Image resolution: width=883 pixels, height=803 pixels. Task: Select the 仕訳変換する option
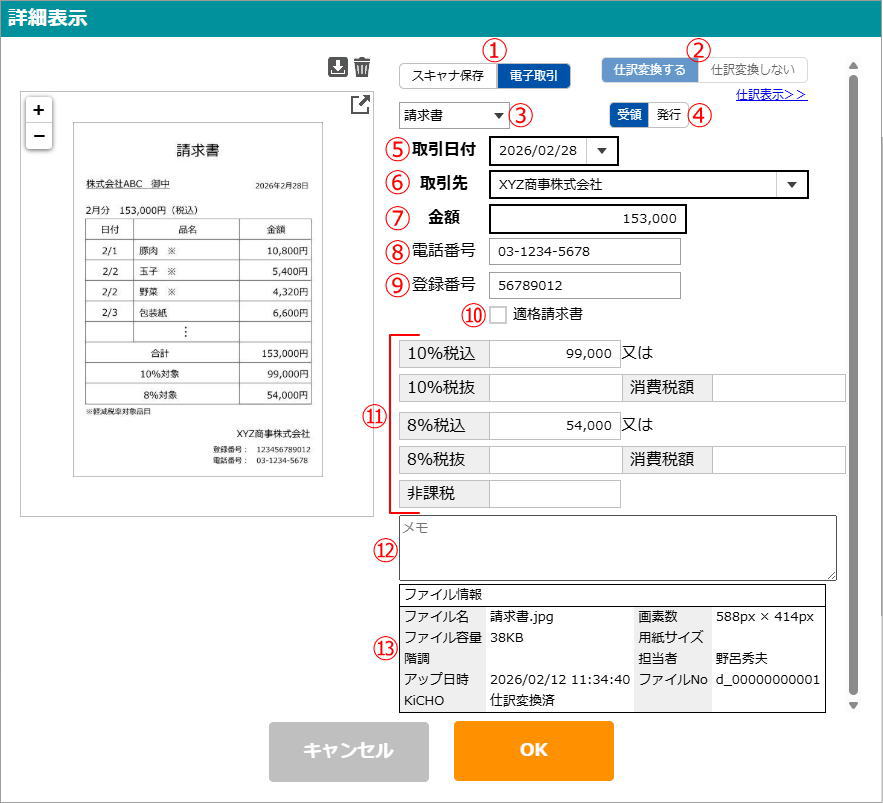pos(649,70)
